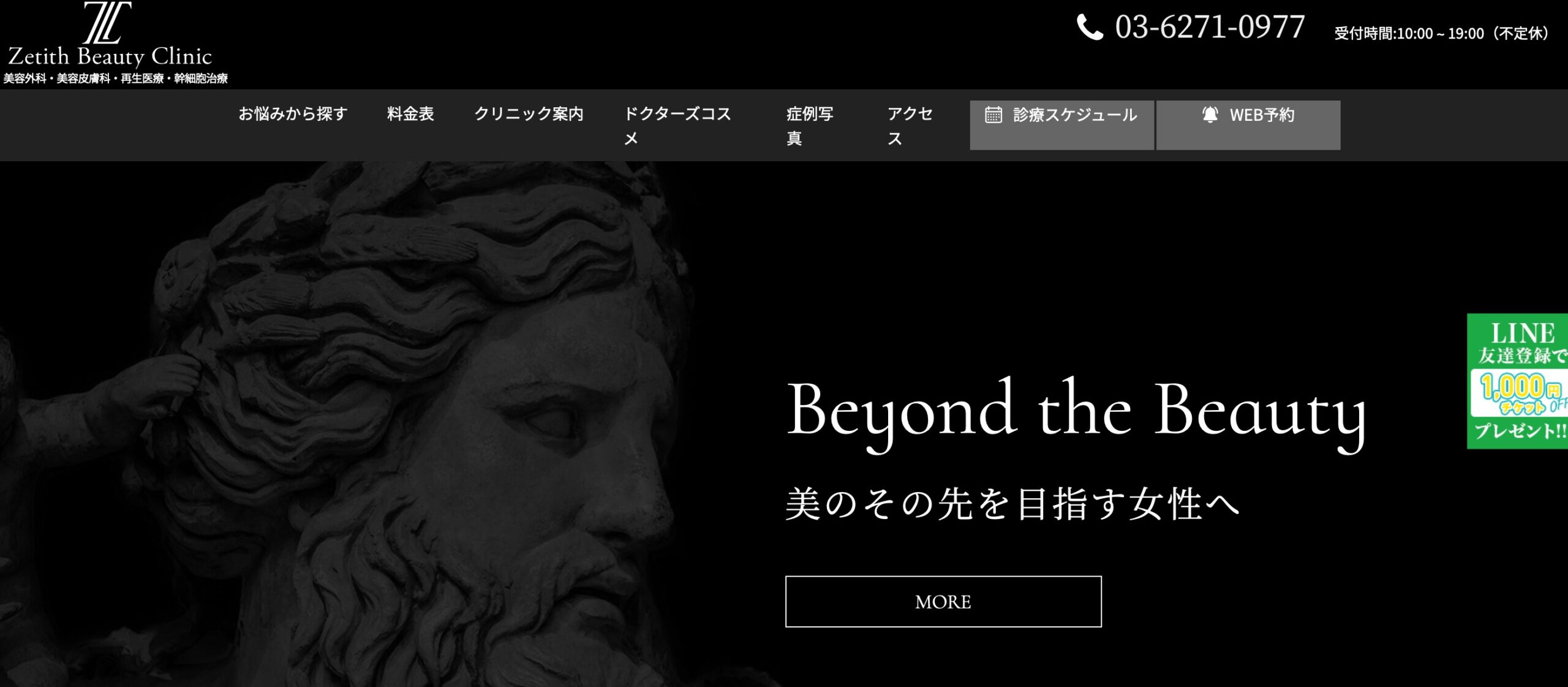1568x687 pixels.
Task: Click the 美のその先を目指す女性へ tagline
Action: [1013, 504]
